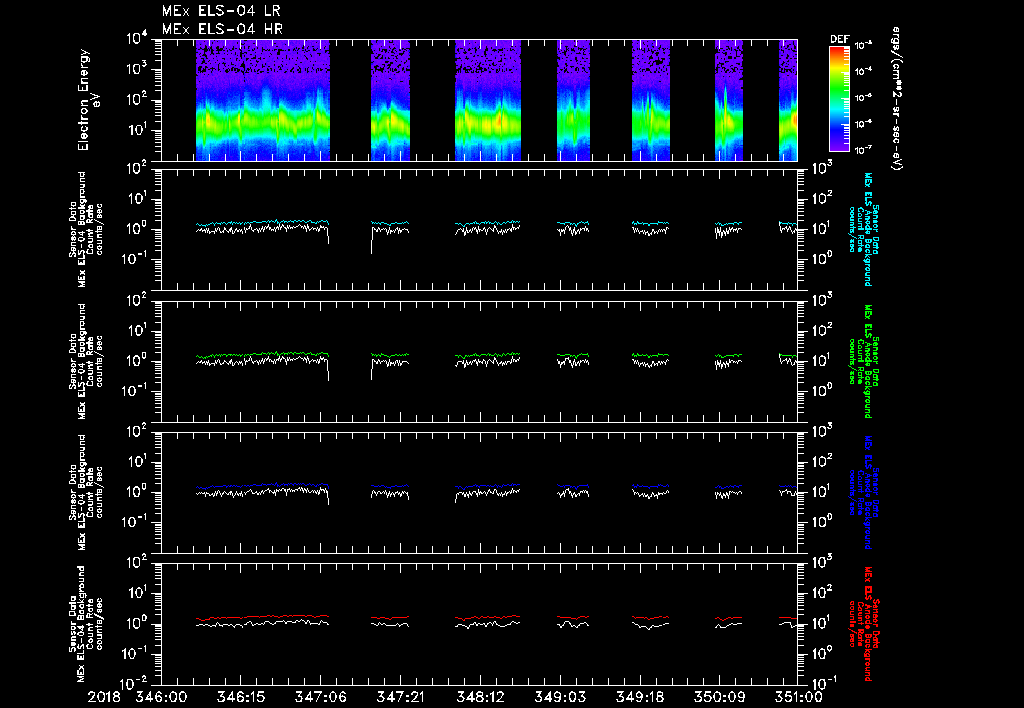Image resolution: width=1024 pixels, height=708 pixels.
Task: Click the "347:21" time axis label
Action: click(400, 697)
